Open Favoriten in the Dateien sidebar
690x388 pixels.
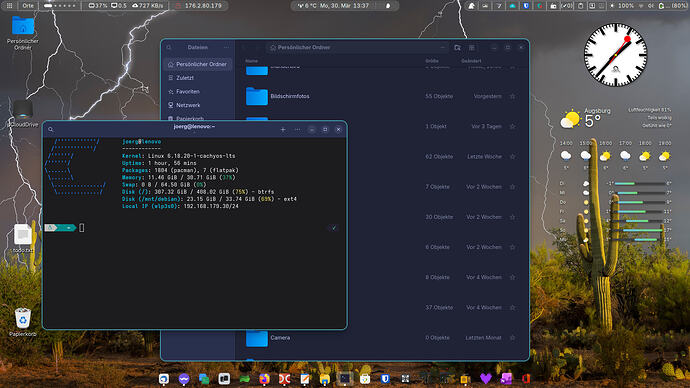click(197, 92)
